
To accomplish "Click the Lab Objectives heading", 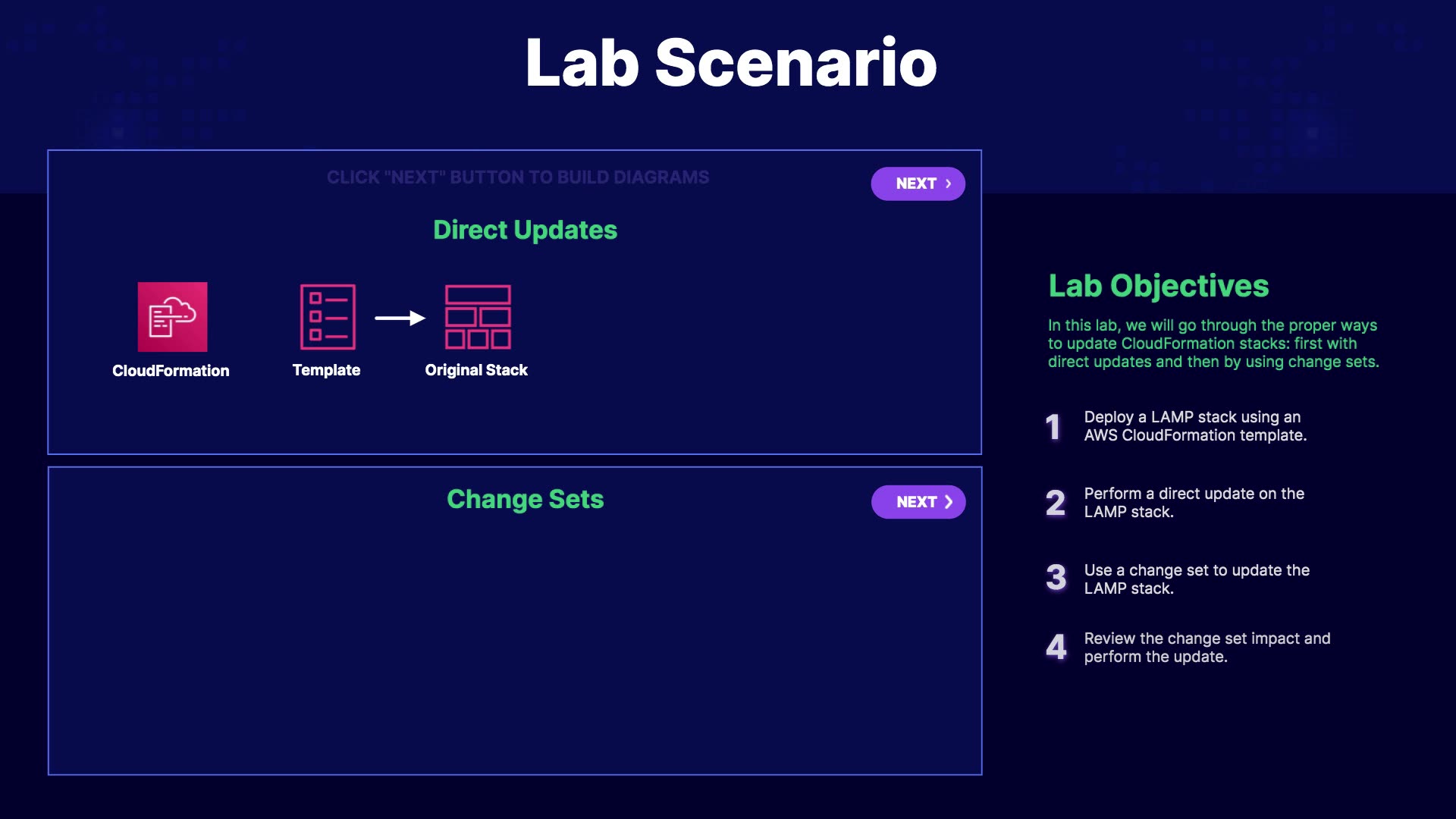I will [1158, 286].
